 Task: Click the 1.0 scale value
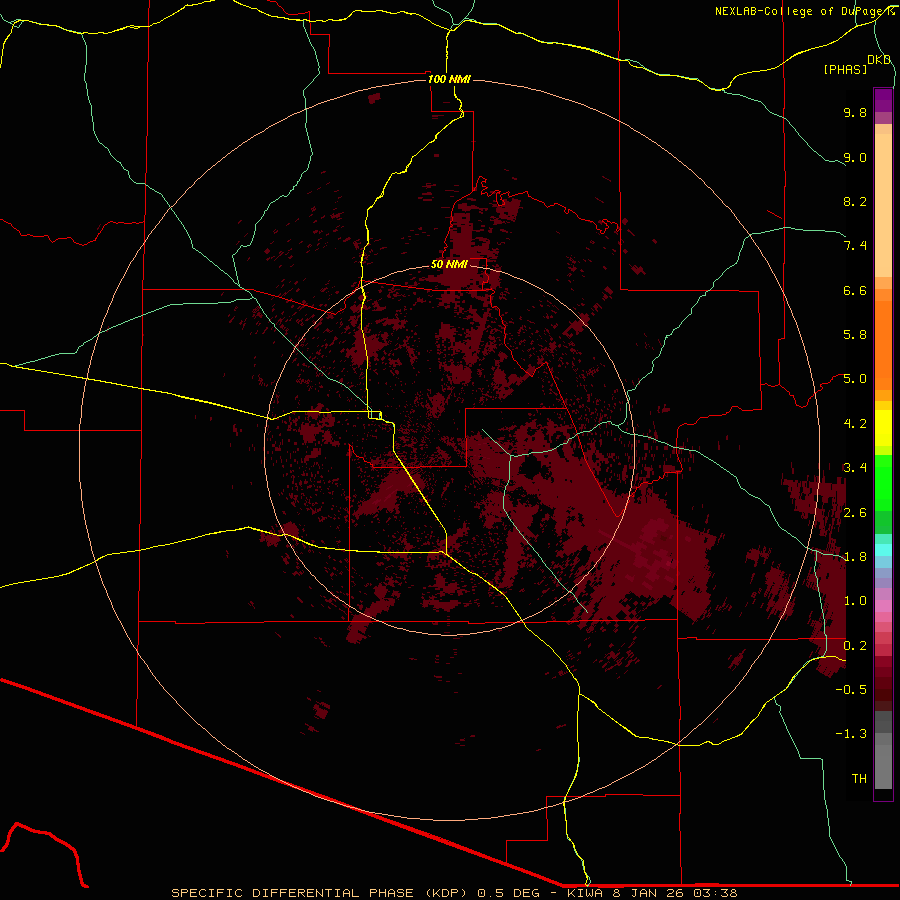[855, 601]
